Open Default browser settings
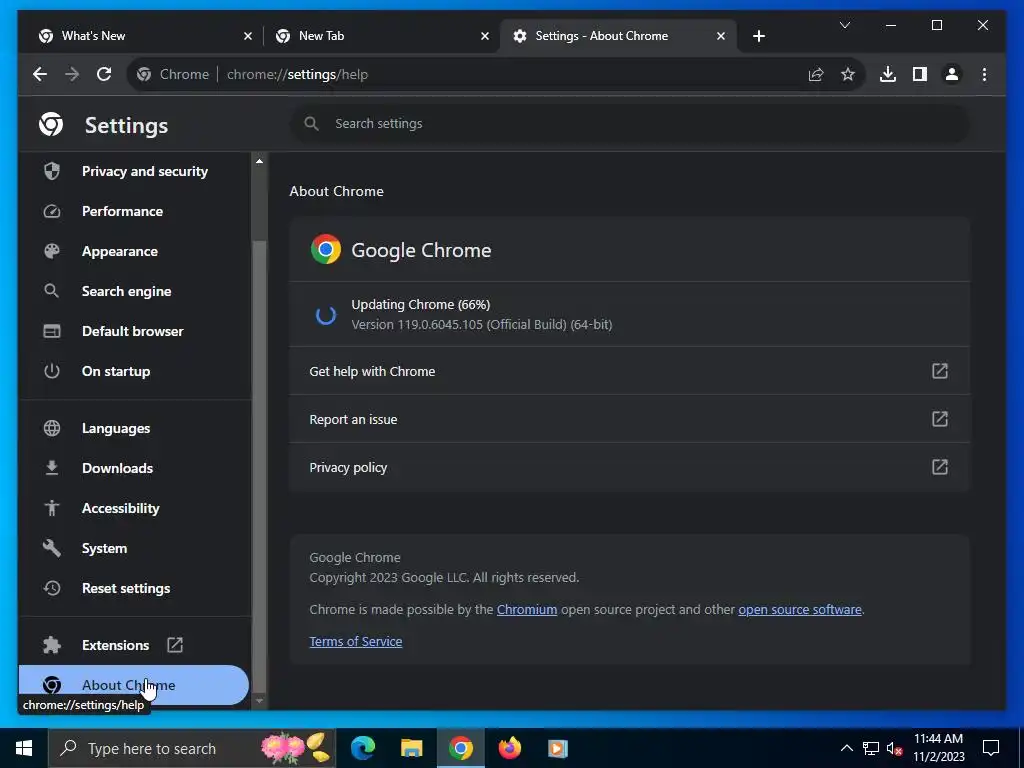The height and width of the screenshot is (768, 1024). click(135, 331)
